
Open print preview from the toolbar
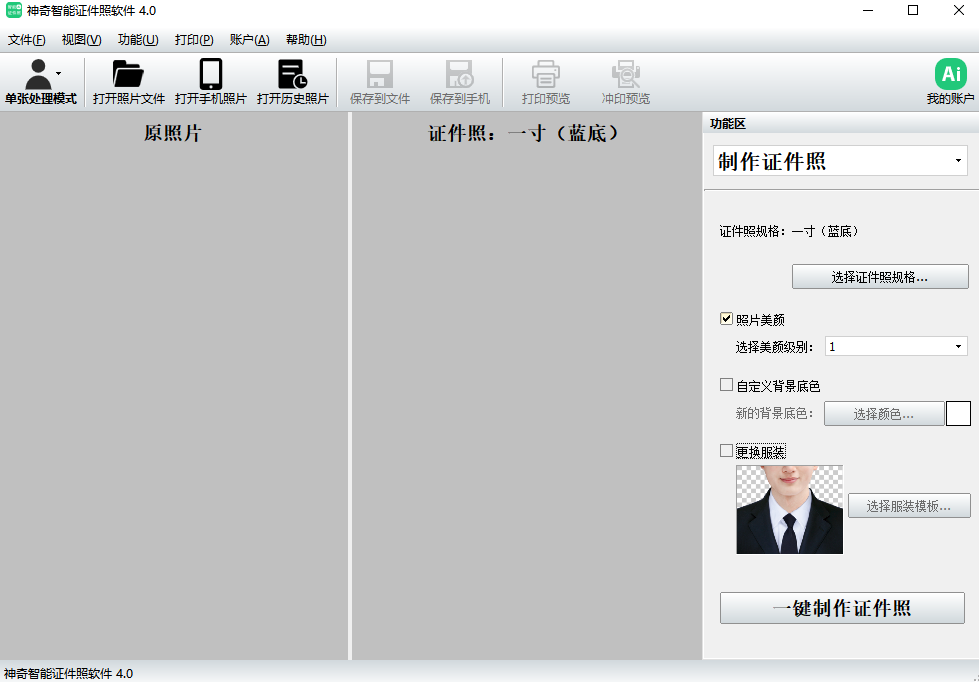coord(545,75)
